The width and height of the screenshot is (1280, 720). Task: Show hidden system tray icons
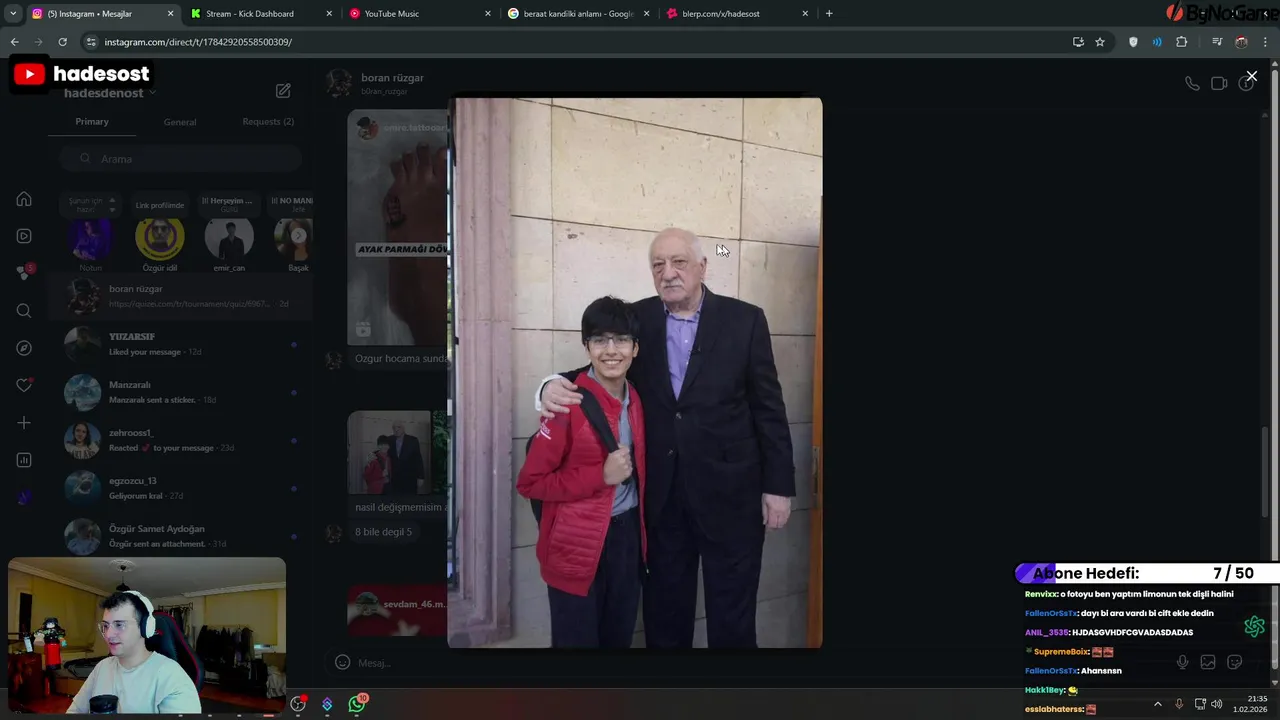[x=1158, y=704]
